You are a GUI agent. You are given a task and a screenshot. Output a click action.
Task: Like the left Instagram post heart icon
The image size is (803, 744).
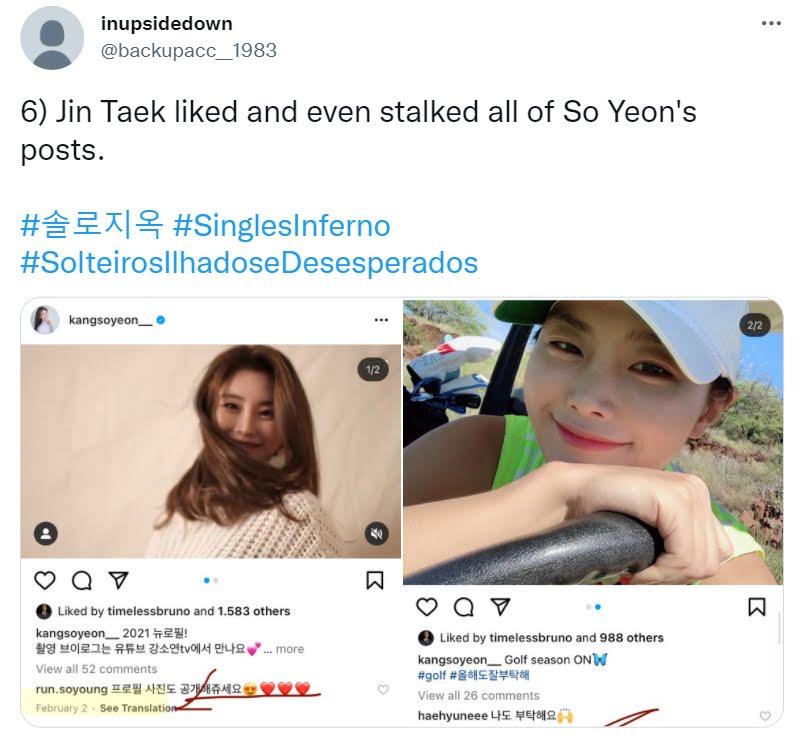click(x=45, y=580)
